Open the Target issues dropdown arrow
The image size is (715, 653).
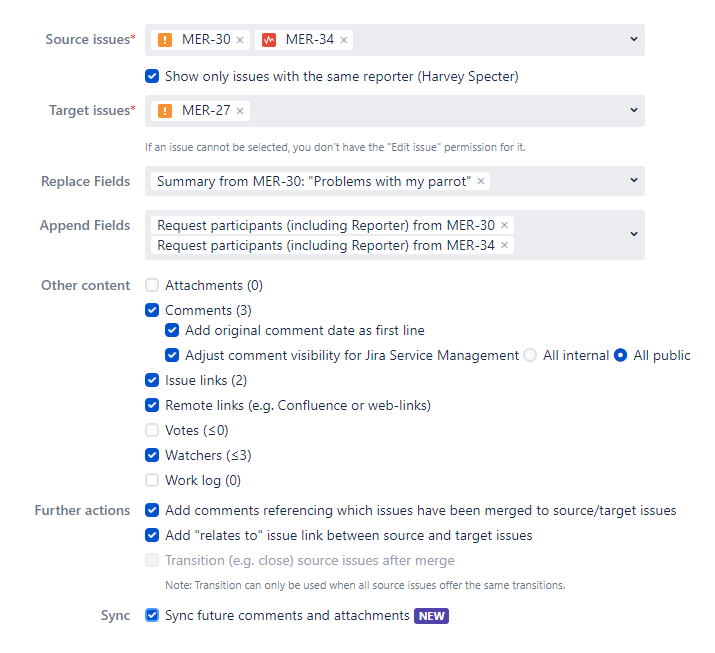click(x=633, y=110)
